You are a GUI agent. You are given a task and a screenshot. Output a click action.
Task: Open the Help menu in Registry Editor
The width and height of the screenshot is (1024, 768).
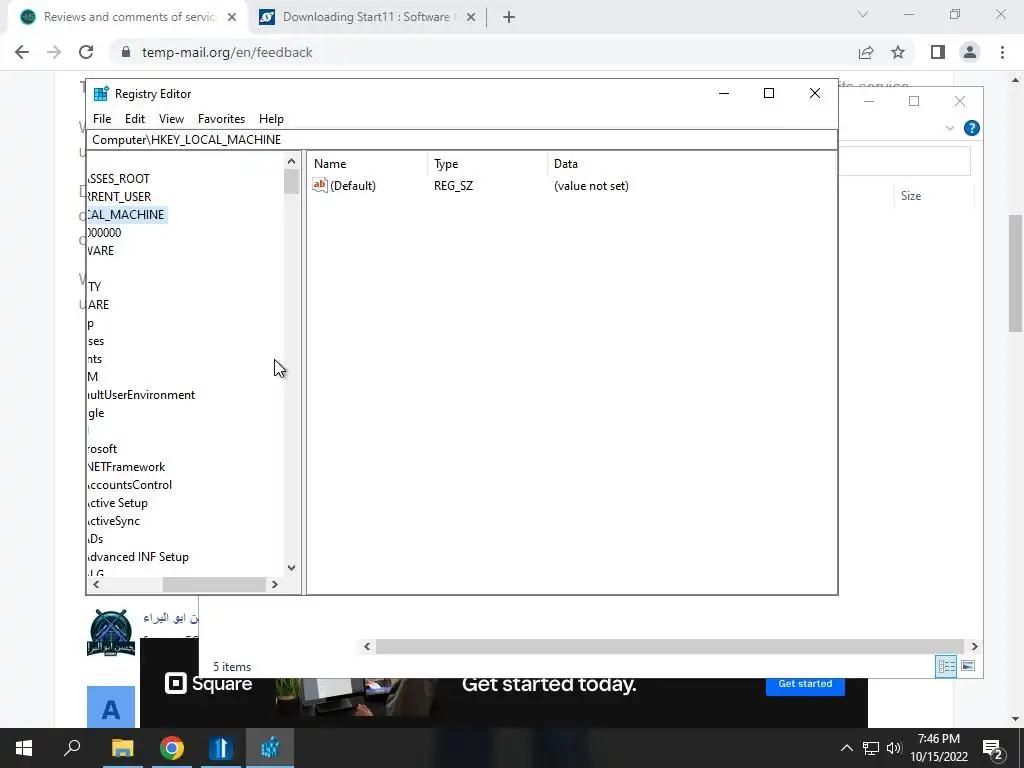coord(271,119)
